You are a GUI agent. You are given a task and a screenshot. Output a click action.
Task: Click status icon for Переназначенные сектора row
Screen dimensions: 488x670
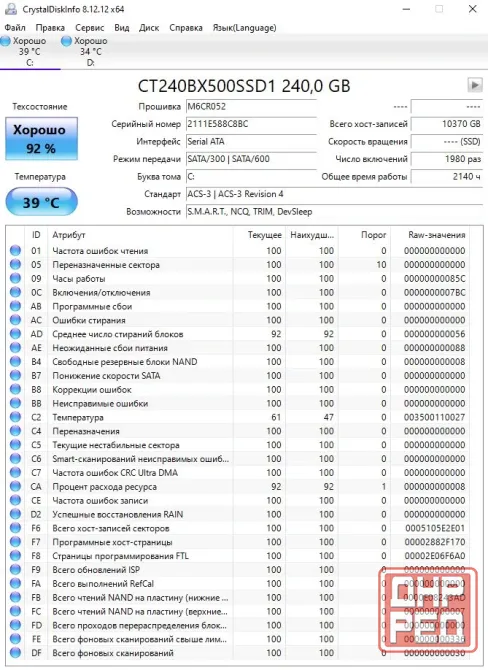(15, 264)
